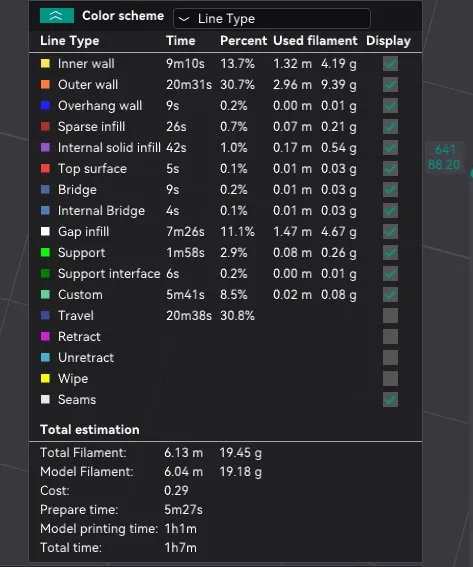Click the Time column header
Screen dimensions: 473x567
click(180, 40)
